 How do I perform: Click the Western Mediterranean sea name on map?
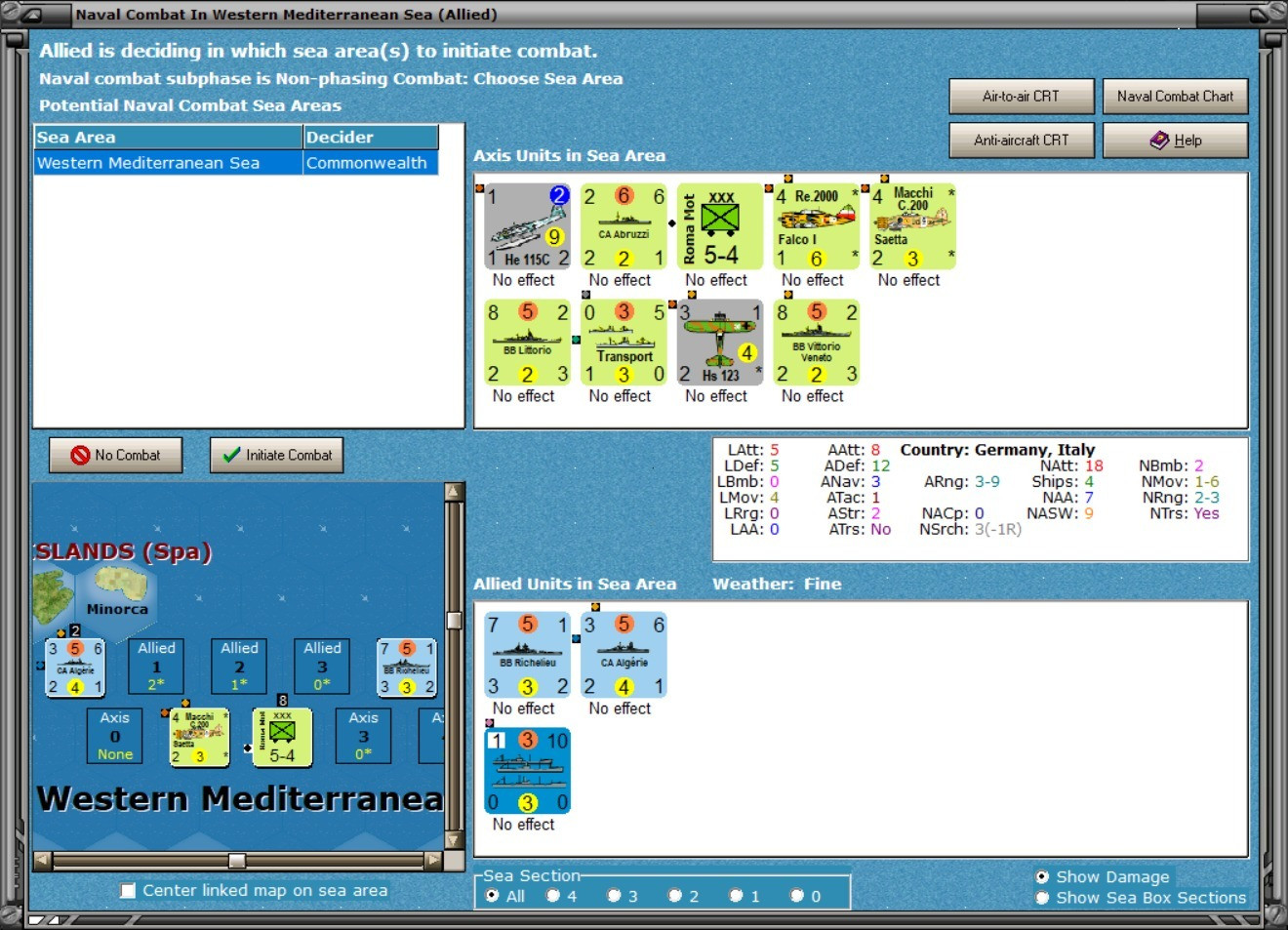tap(240, 798)
